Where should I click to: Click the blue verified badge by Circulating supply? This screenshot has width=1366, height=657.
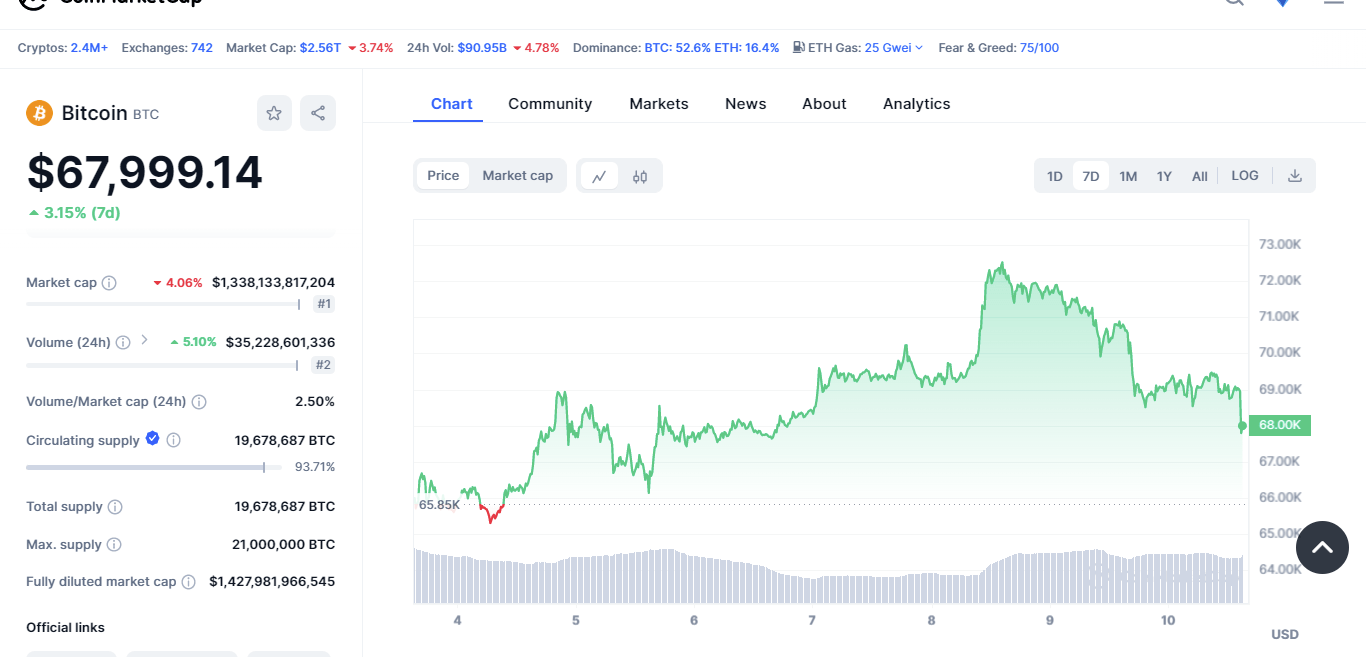(152, 438)
